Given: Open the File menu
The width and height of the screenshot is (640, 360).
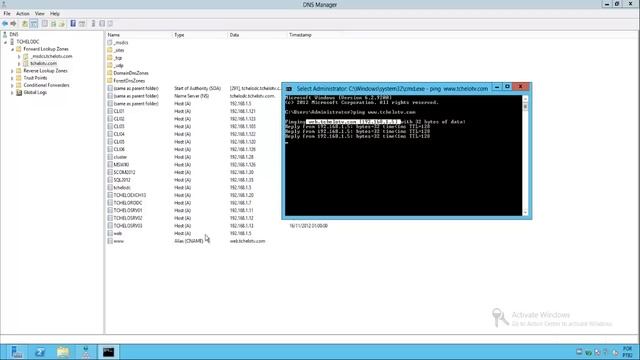Looking at the screenshot, I should [x=7, y=13].
